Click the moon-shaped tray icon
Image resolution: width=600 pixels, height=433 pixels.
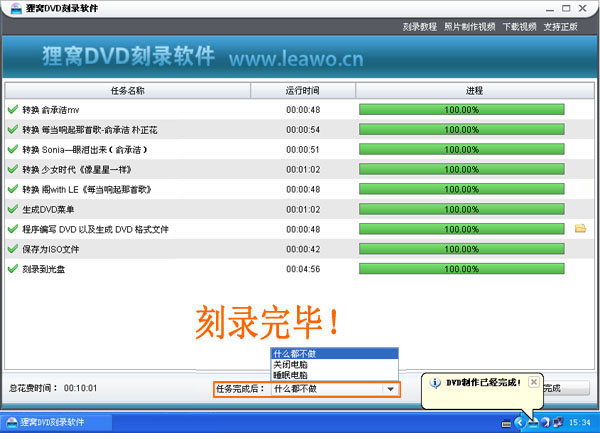[546, 423]
